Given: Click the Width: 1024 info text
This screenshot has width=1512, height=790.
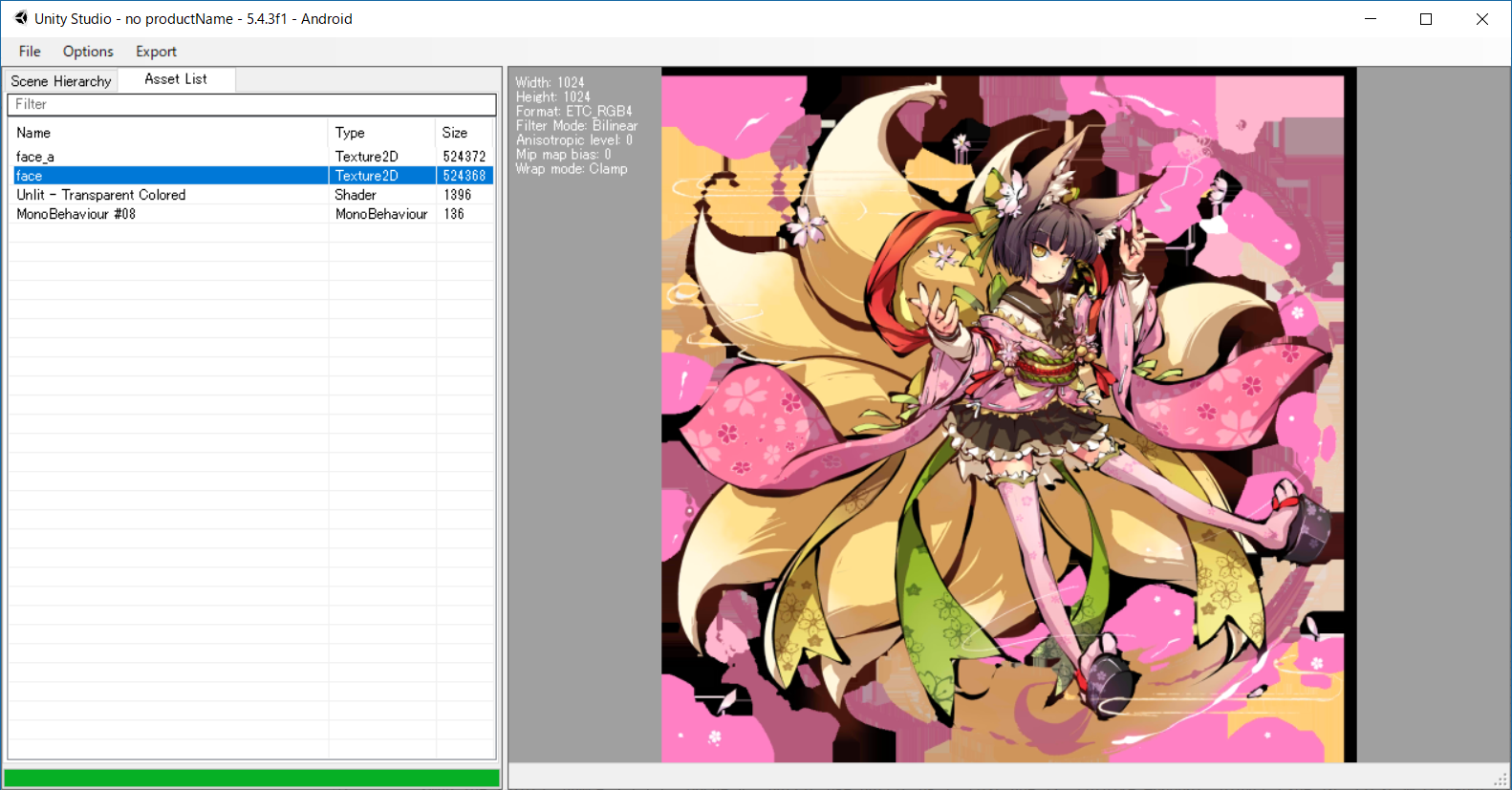Looking at the screenshot, I should 550,83.
